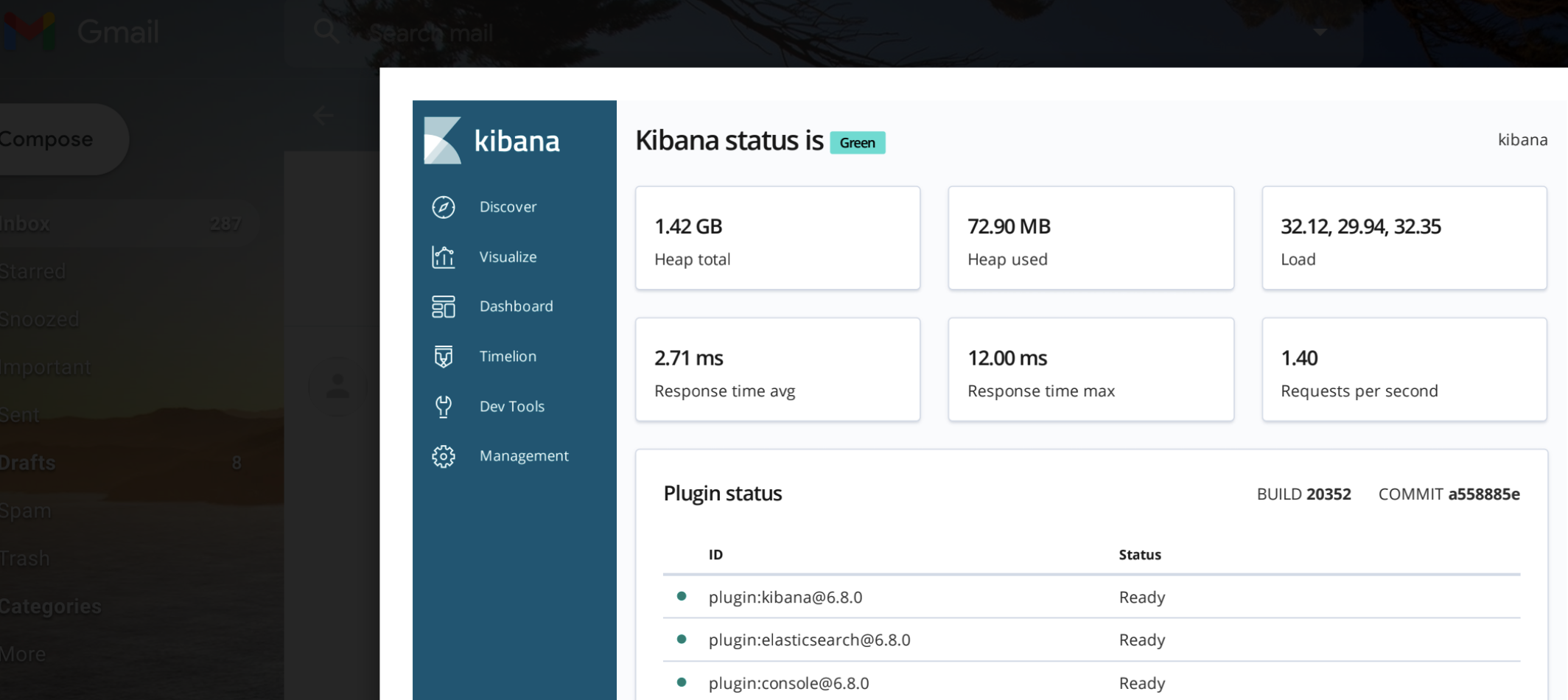Open the Visualize chart icon
The width and height of the screenshot is (1568, 700).
[443, 257]
